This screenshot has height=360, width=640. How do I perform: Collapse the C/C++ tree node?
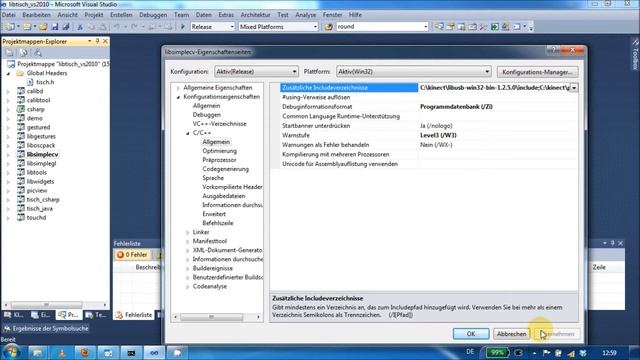click(x=188, y=133)
